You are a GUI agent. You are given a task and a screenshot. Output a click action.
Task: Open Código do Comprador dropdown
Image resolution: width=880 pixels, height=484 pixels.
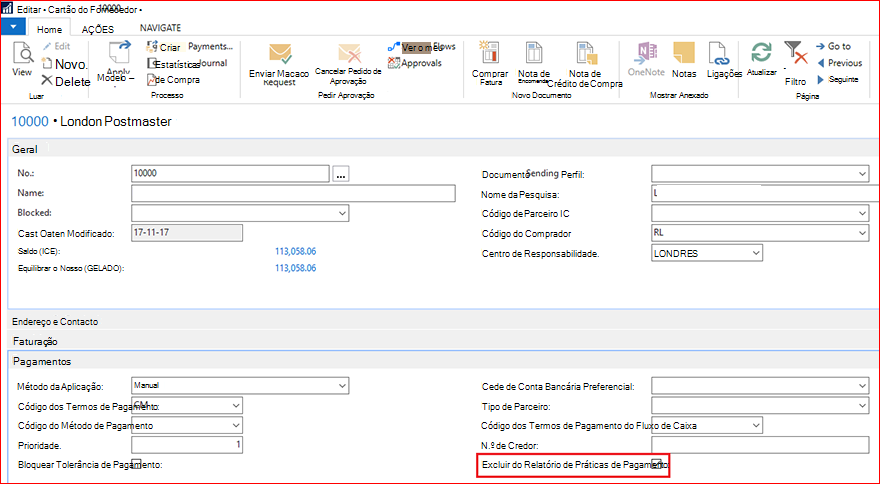(x=862, y=233)
